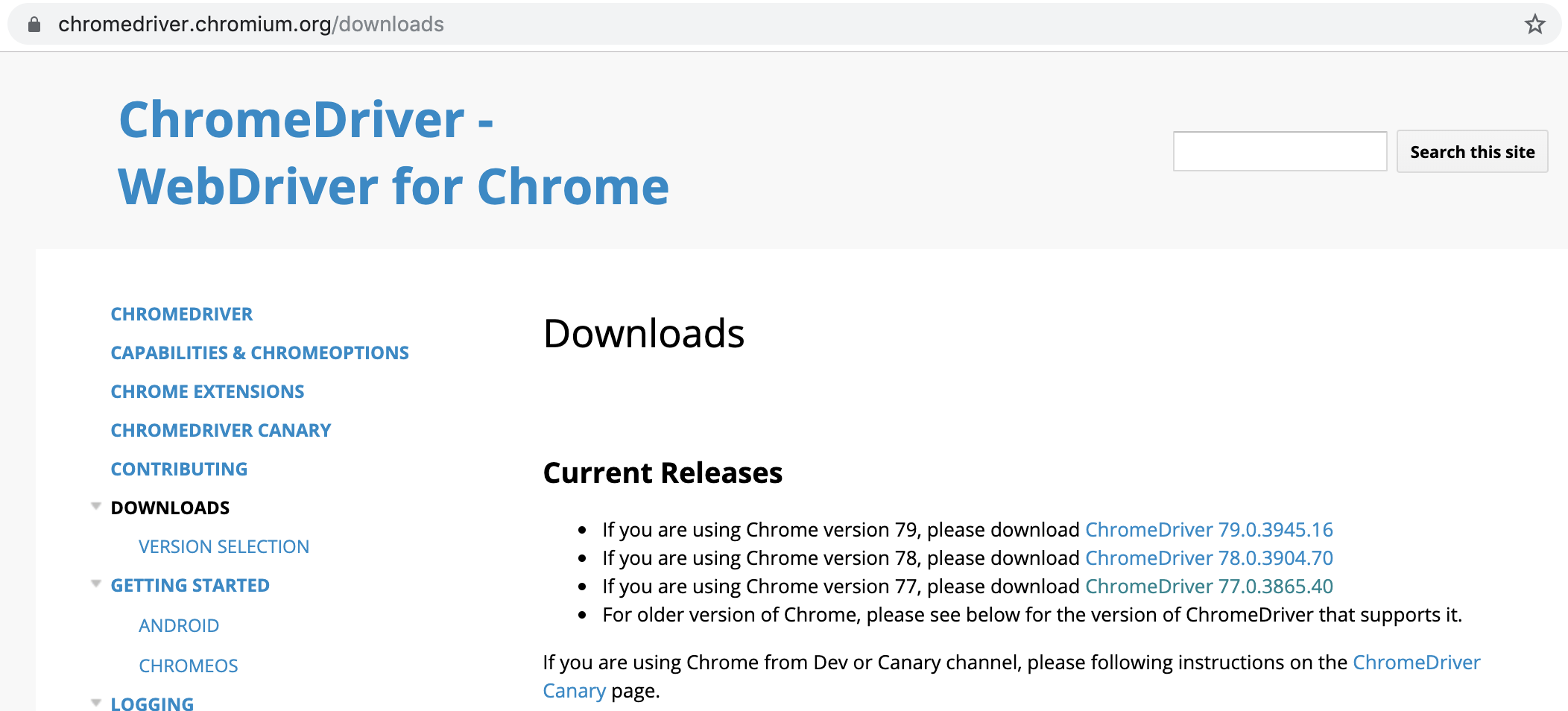Select the DOWNLOADS sidebar item
This screenshot has height=711, width=1568.
170,508
